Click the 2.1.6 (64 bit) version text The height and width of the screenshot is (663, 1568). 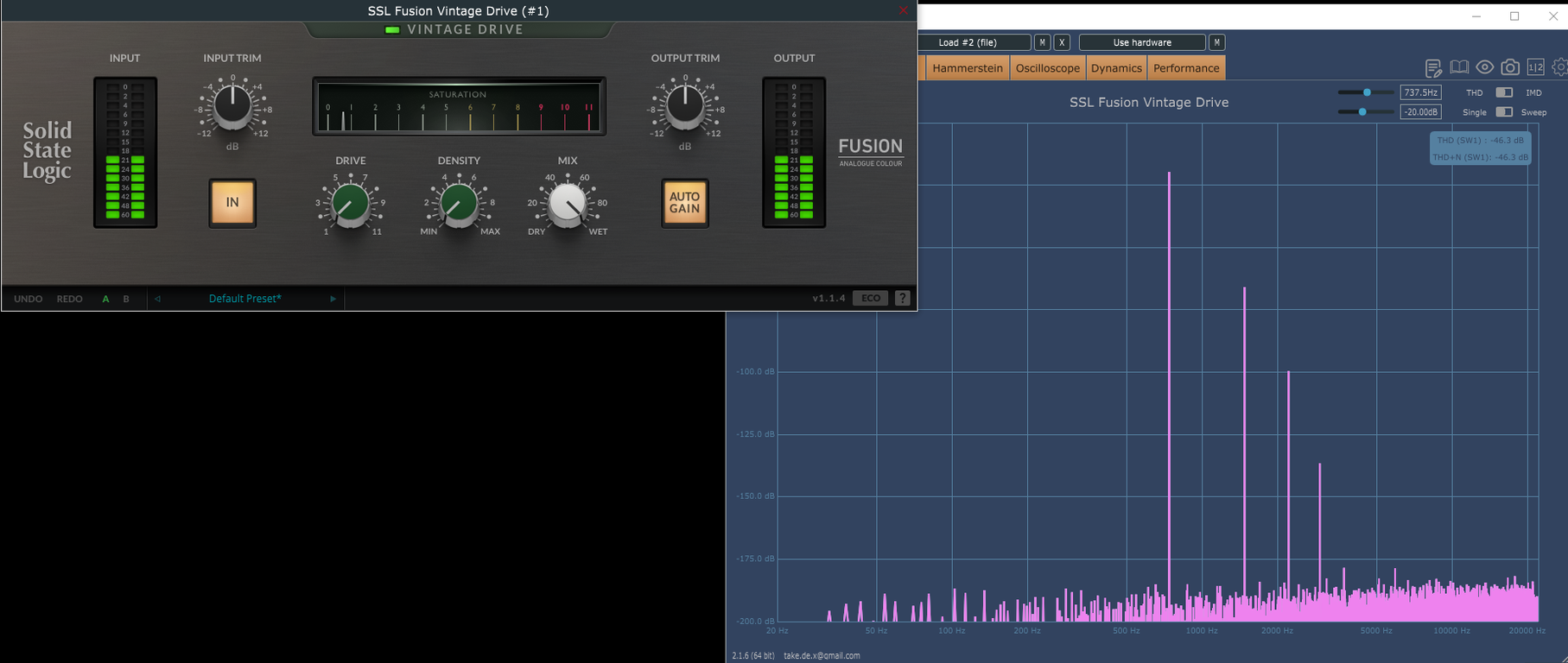(753, 655)
